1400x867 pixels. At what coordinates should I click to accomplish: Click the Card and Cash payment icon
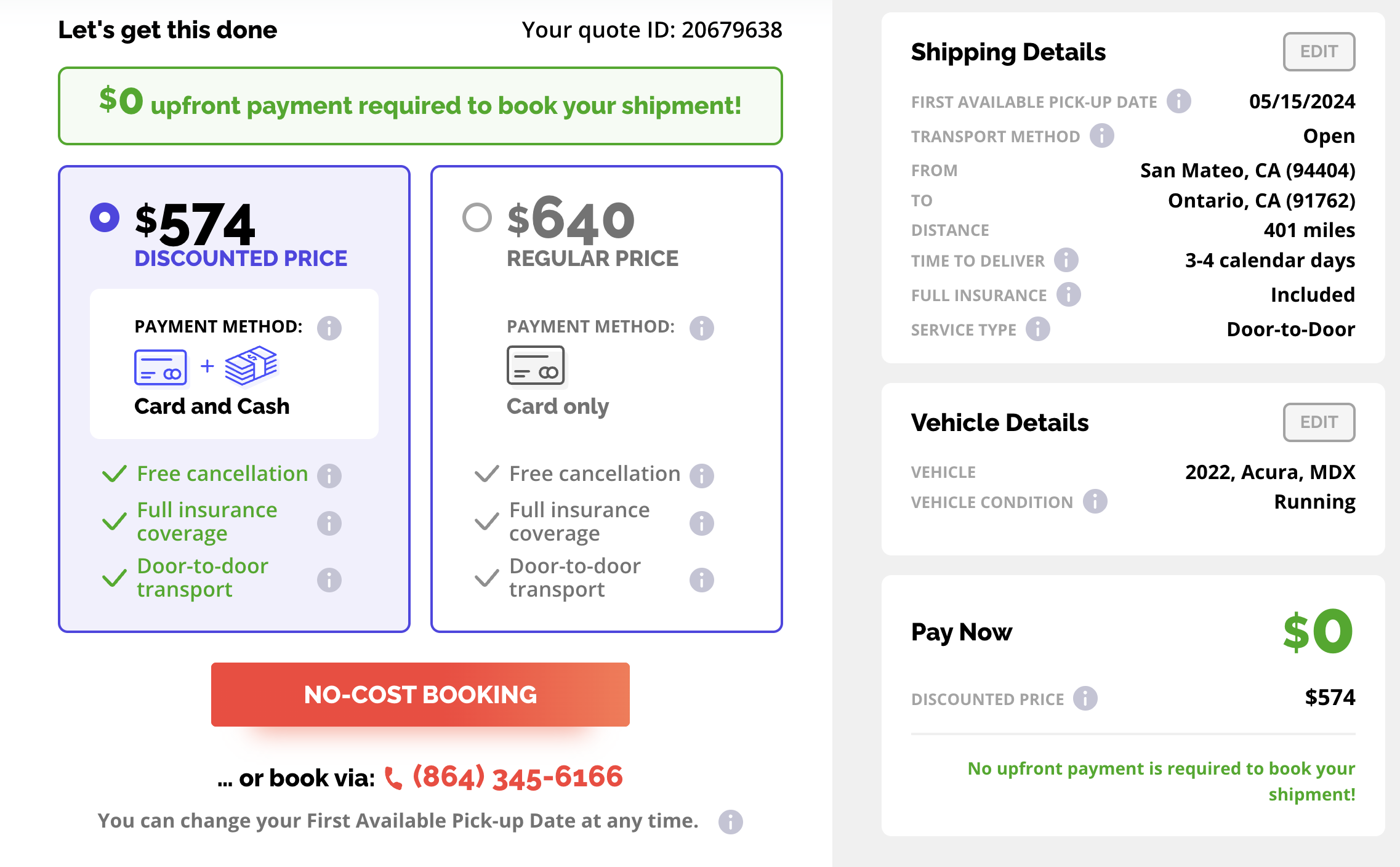[206, 366]
